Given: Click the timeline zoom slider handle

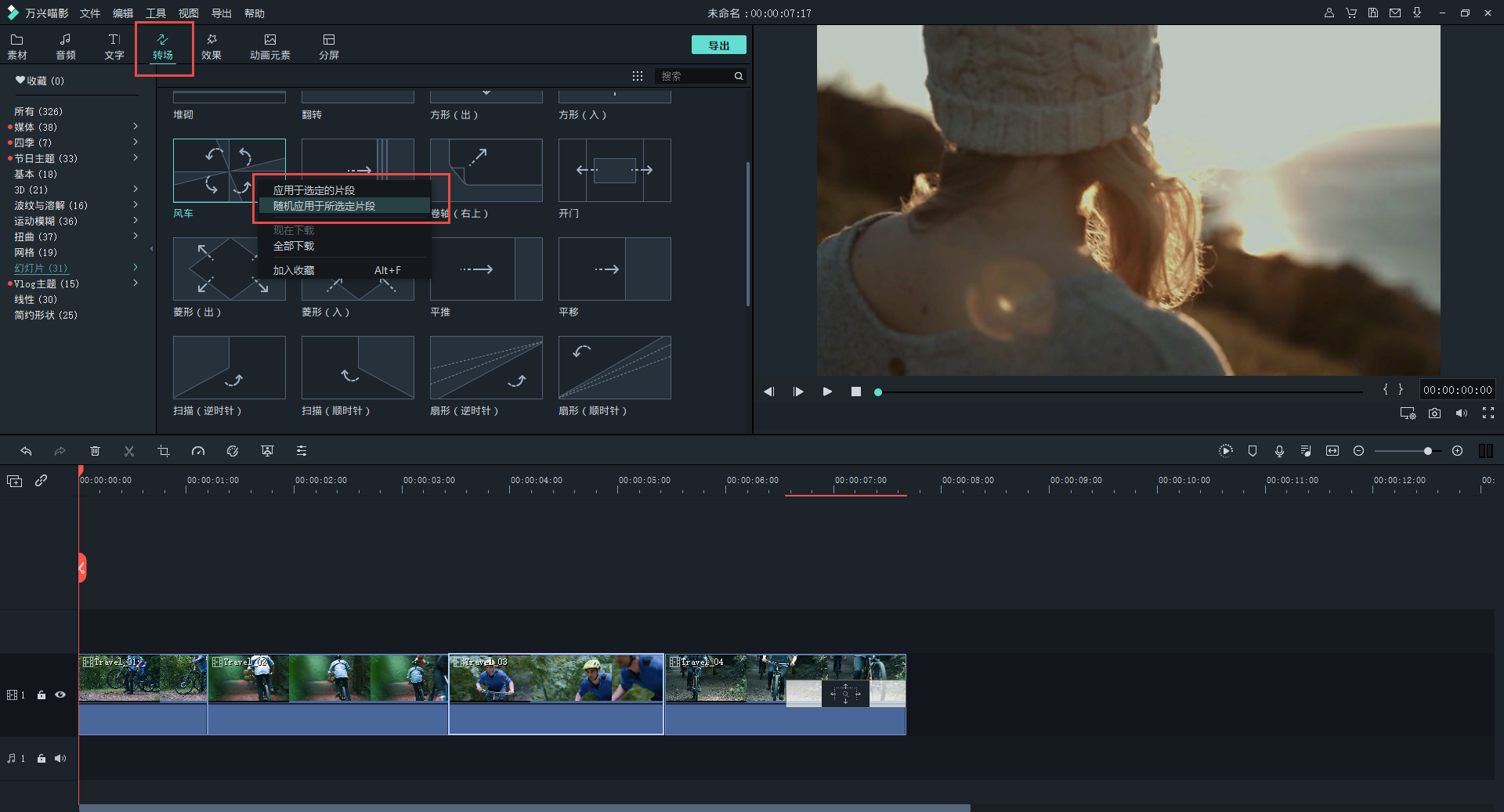Looking at the screenshot, I should pos(1428,451).
